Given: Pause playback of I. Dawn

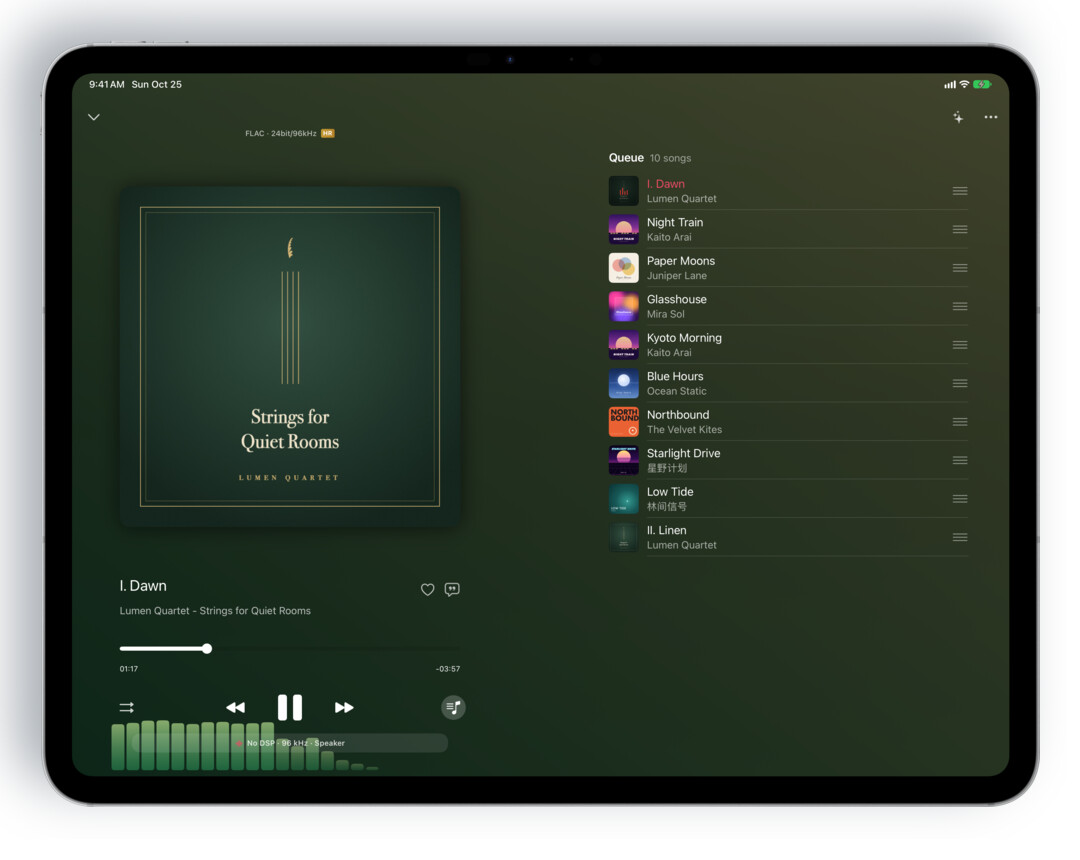Looking at the screenshot, I should [x=290, y=707].
